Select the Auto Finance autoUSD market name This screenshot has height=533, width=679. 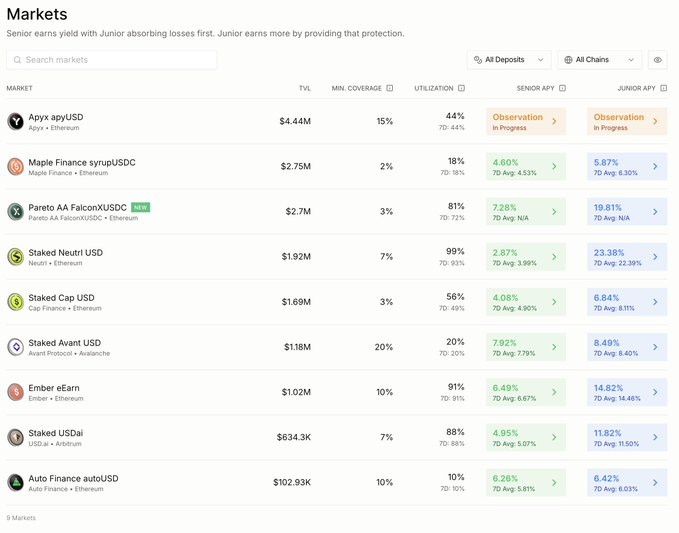(74, 478)
